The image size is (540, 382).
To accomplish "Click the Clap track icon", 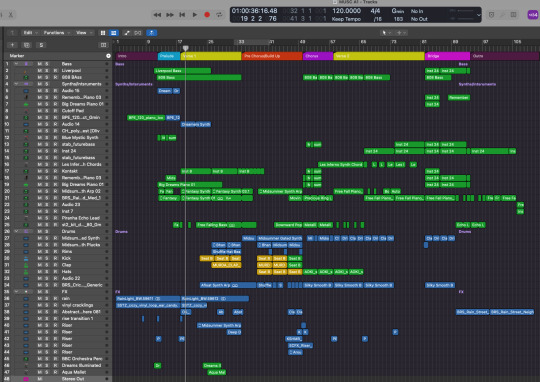I will click(26, 265).
